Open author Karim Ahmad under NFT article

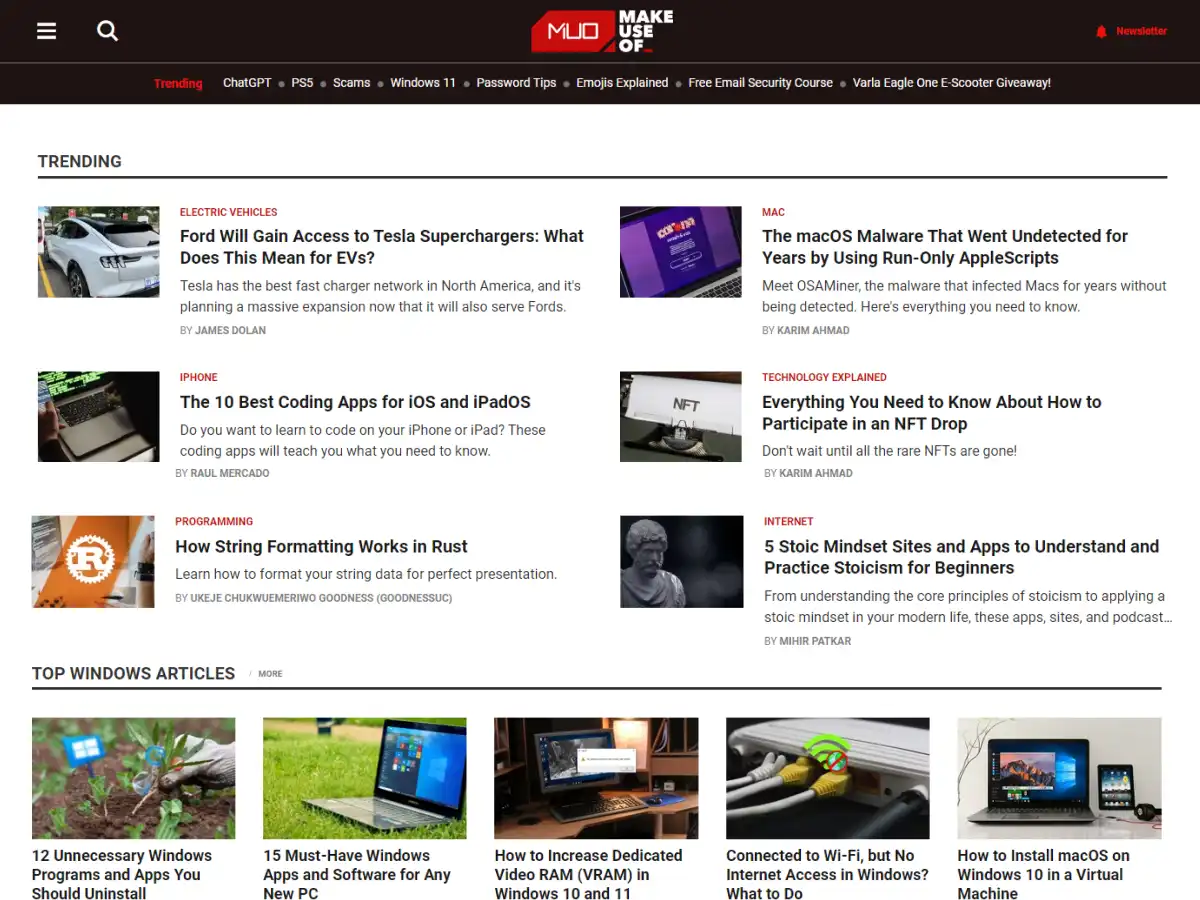point(816,473)
